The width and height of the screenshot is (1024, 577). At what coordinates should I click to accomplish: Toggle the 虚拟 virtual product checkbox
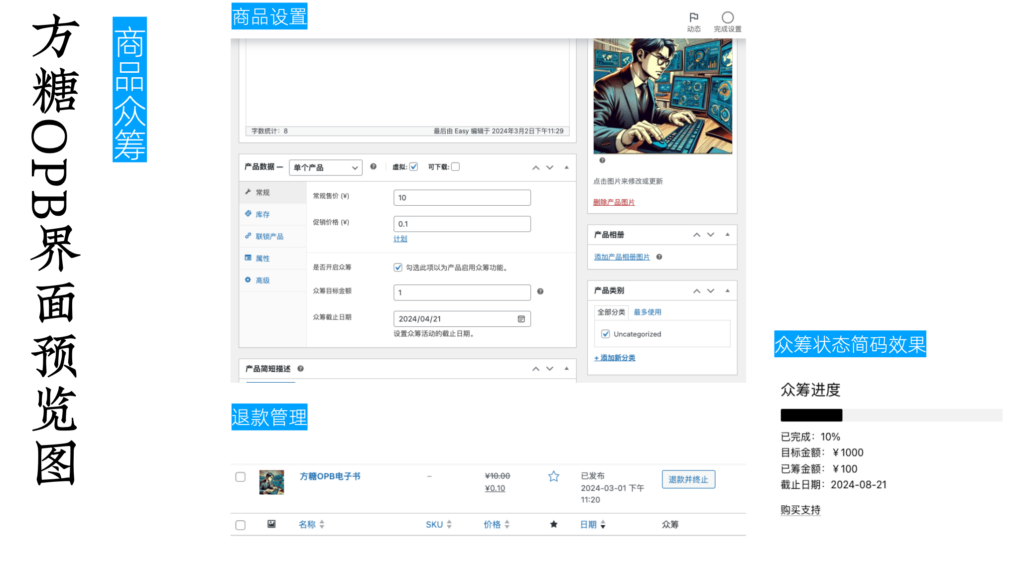[413, 167]
